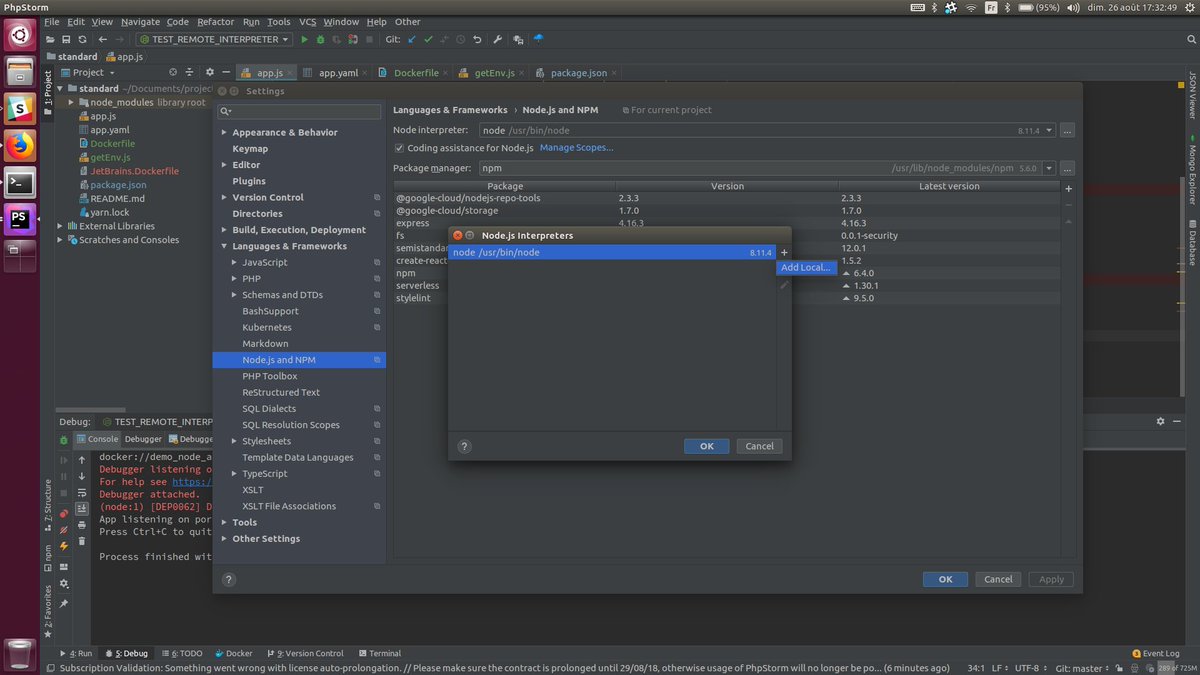This screenshot has width=1200, height=675.
Task: Open the File menu
Action: point(51,21)
